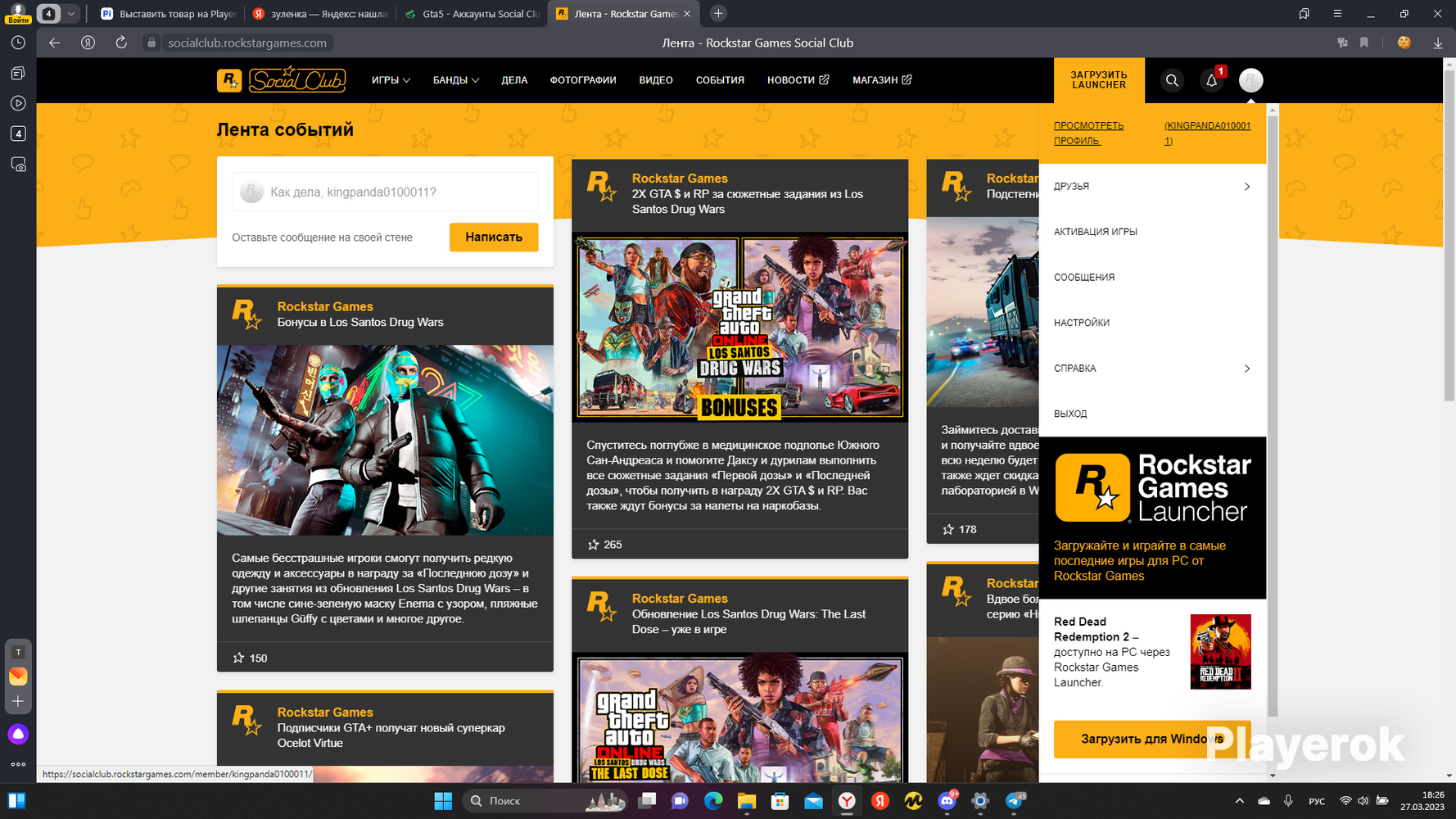Open more sidebar options (three dots)
This screenshot has height=819, width=1456.
point(18,764)
